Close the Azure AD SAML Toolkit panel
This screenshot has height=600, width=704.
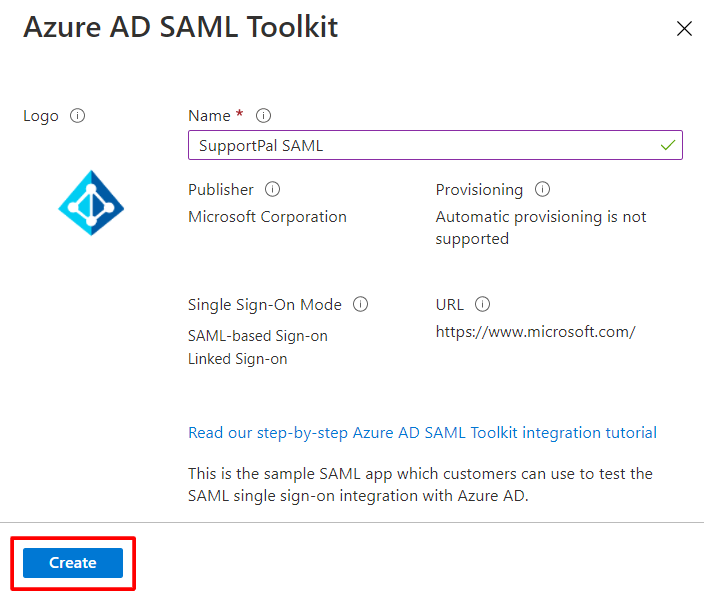click(684, 29)
